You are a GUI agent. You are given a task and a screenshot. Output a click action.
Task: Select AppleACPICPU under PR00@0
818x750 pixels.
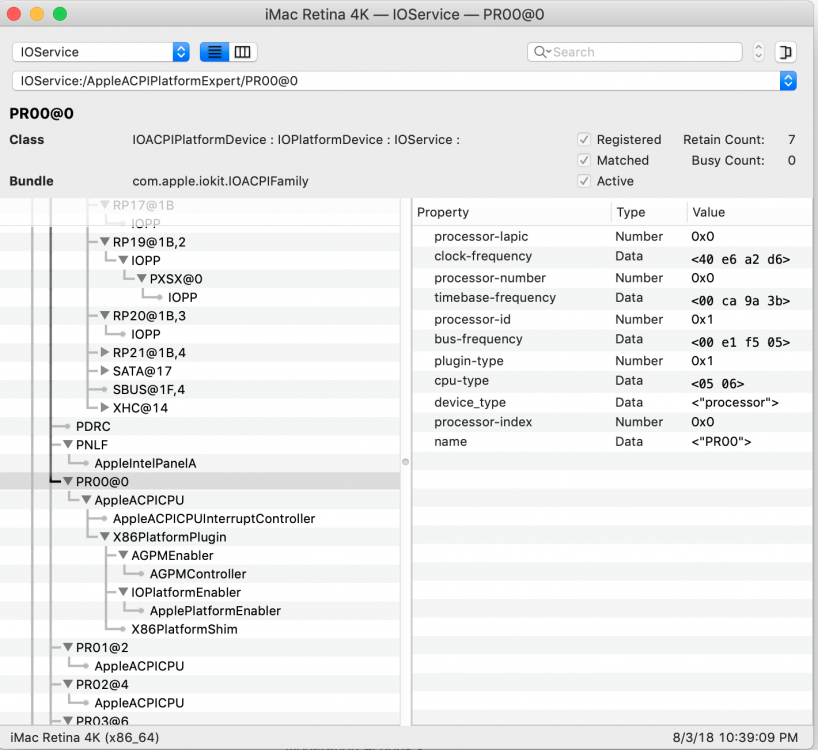click(139, 500)
